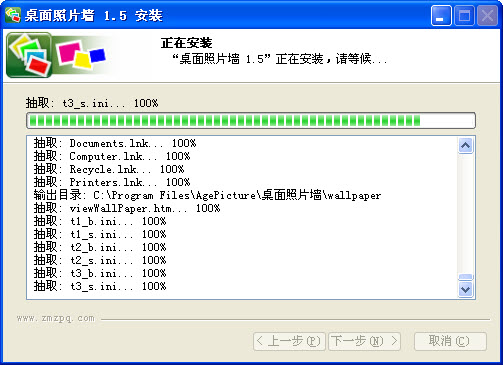Select log line 'Recycle.lnk... 100%'
The width and height of the screenshot is (503, 365).
[109, 169]
